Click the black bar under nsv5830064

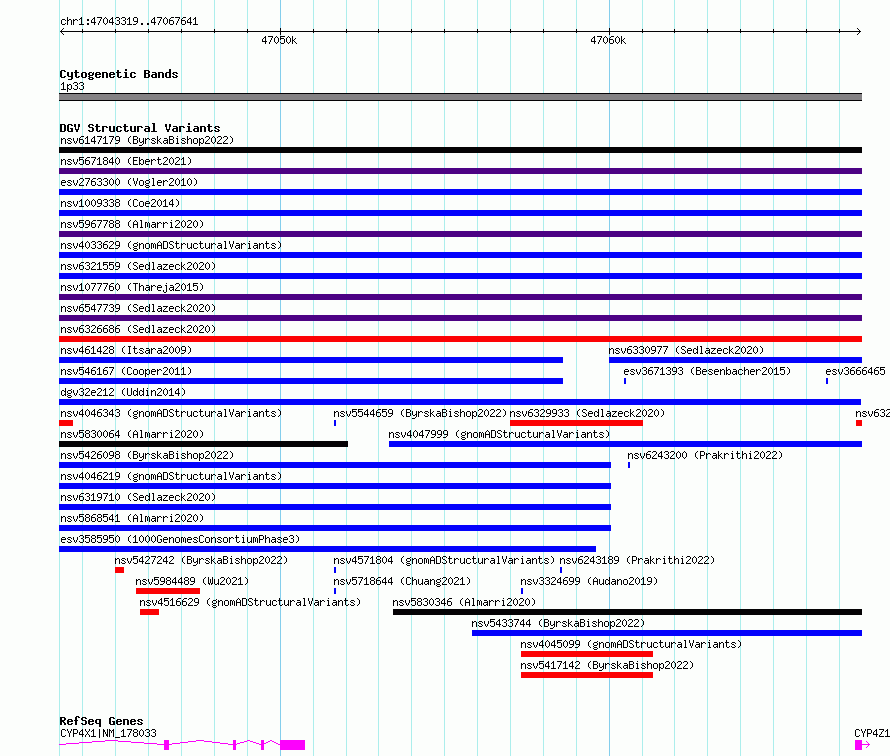point(203,444)
